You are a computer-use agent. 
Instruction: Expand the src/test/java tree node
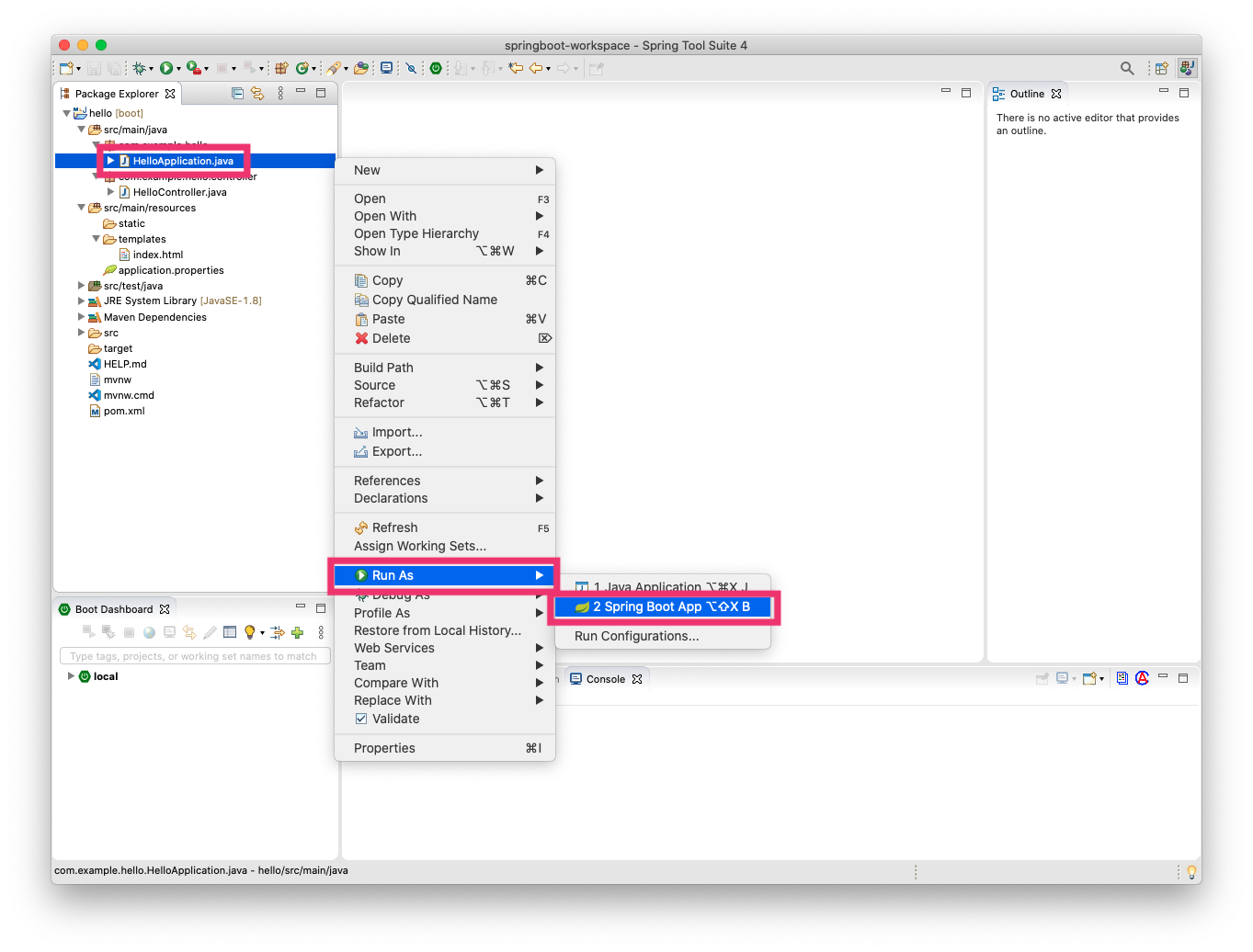[81, 286]
